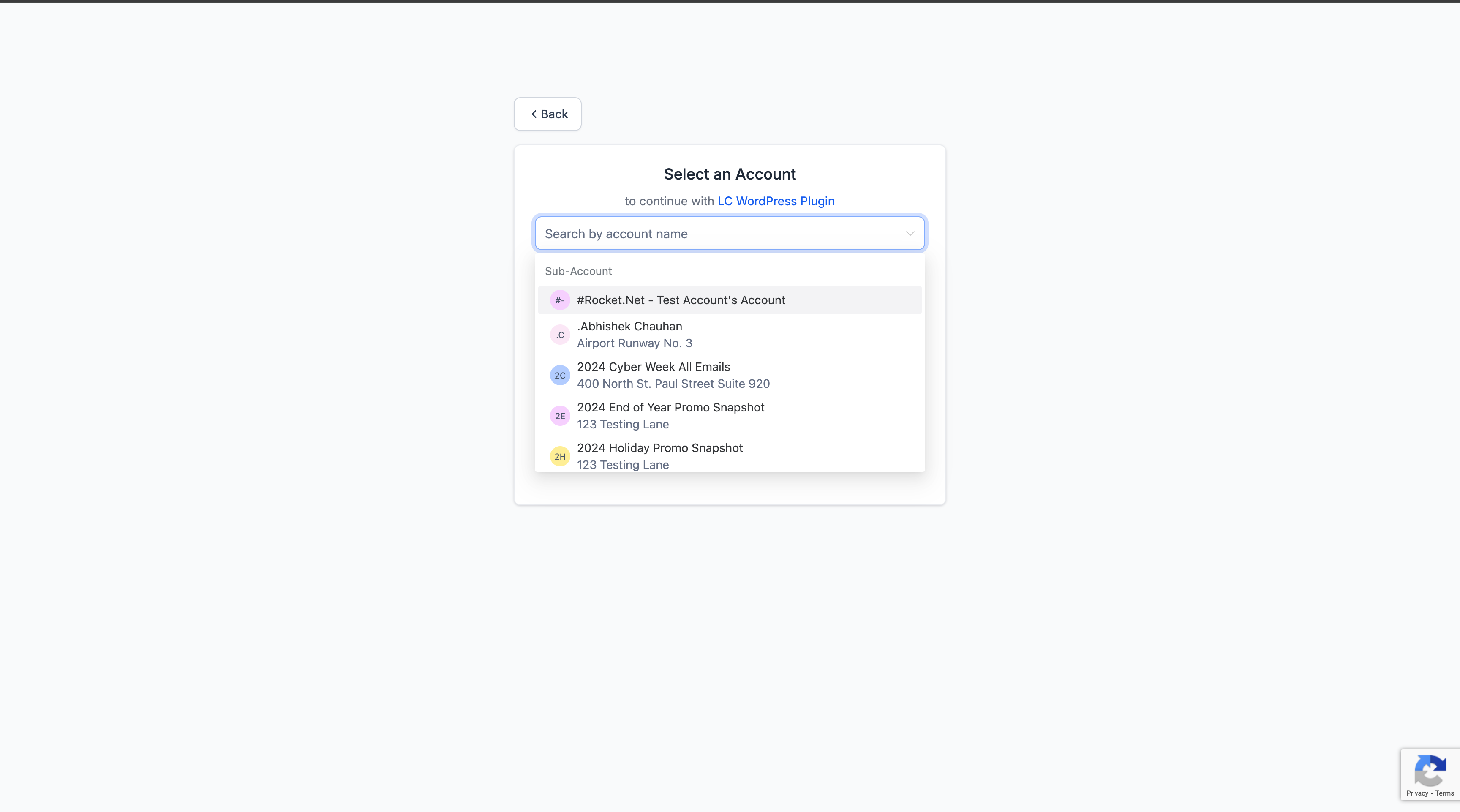Viewport: 1460px width, 812px height.
Task: Click the '.C' avatar icon for Abhishek Chauhan
Action: [559, 335]
